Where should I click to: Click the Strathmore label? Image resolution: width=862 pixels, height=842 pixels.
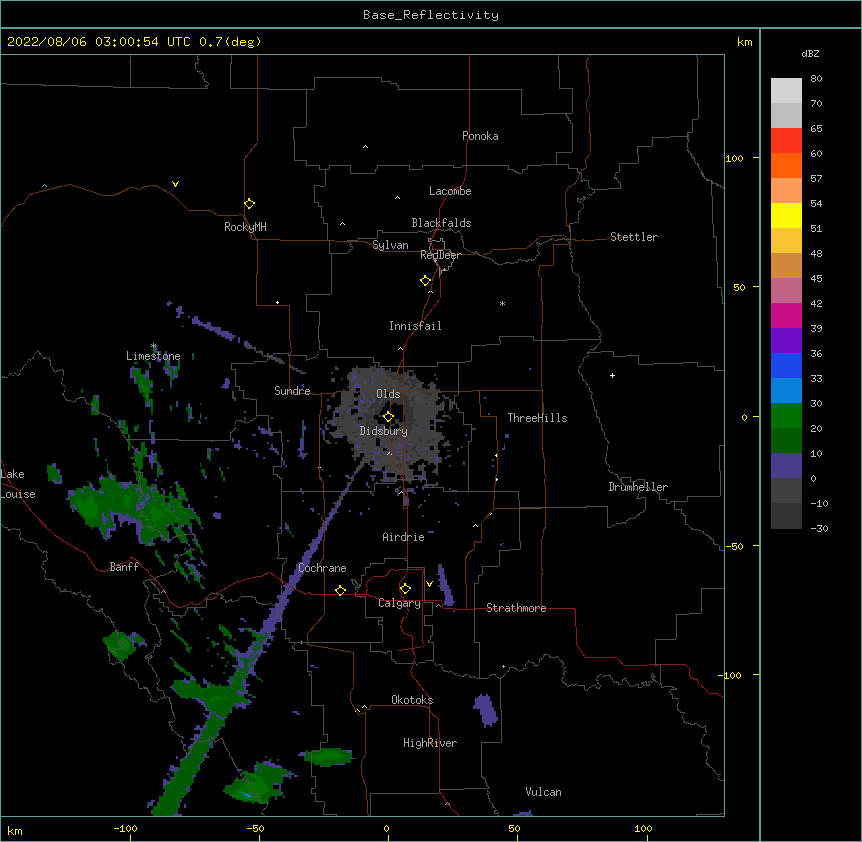click(x=516, y=608)
